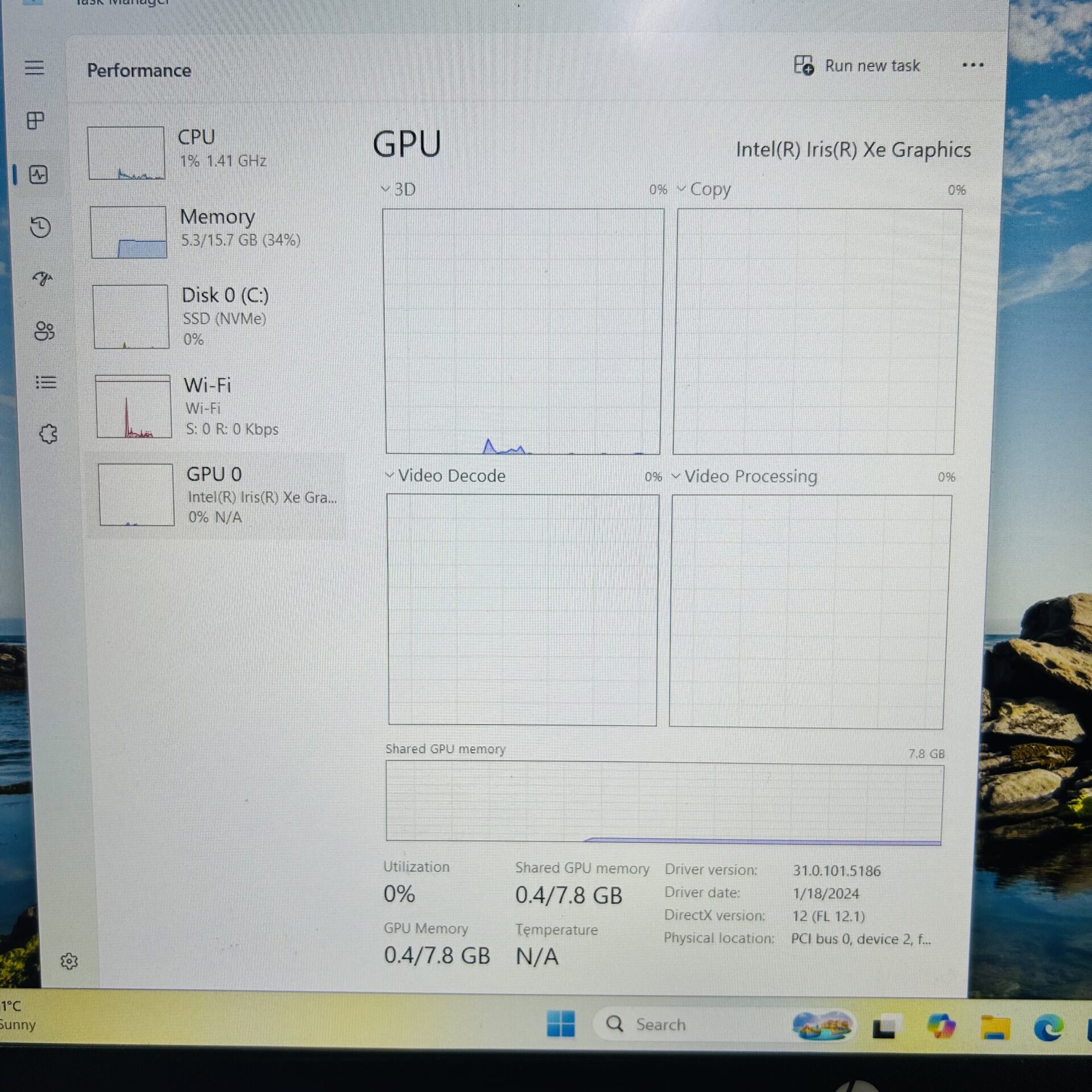Open Copilot from the taskbar
Screen dimensions: 1092x1092
(941, 1026)
